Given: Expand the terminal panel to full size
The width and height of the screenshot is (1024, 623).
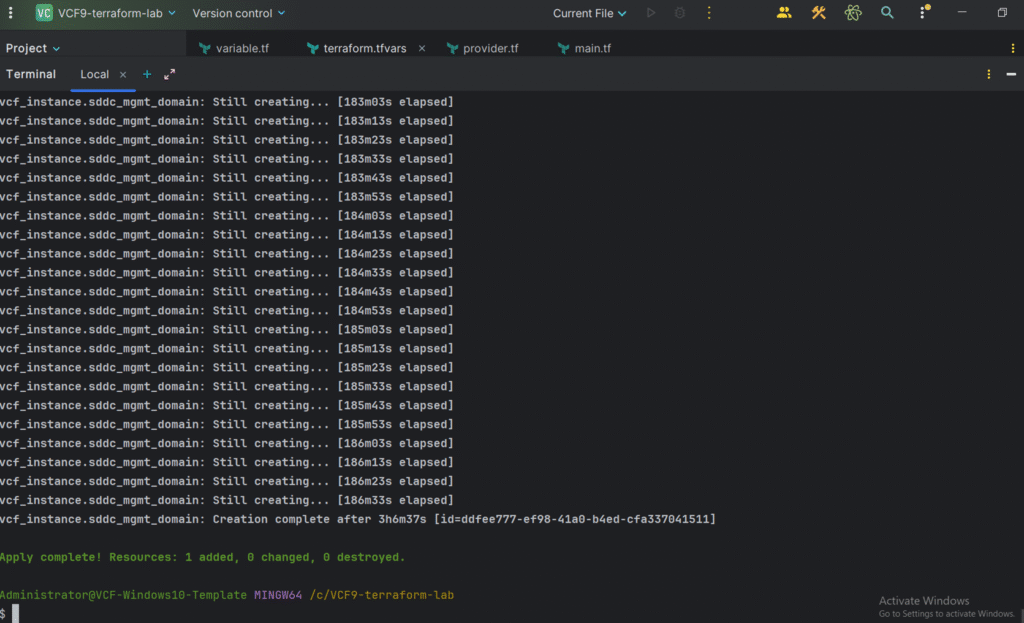Looking at the screenshot, I should 169,74.
